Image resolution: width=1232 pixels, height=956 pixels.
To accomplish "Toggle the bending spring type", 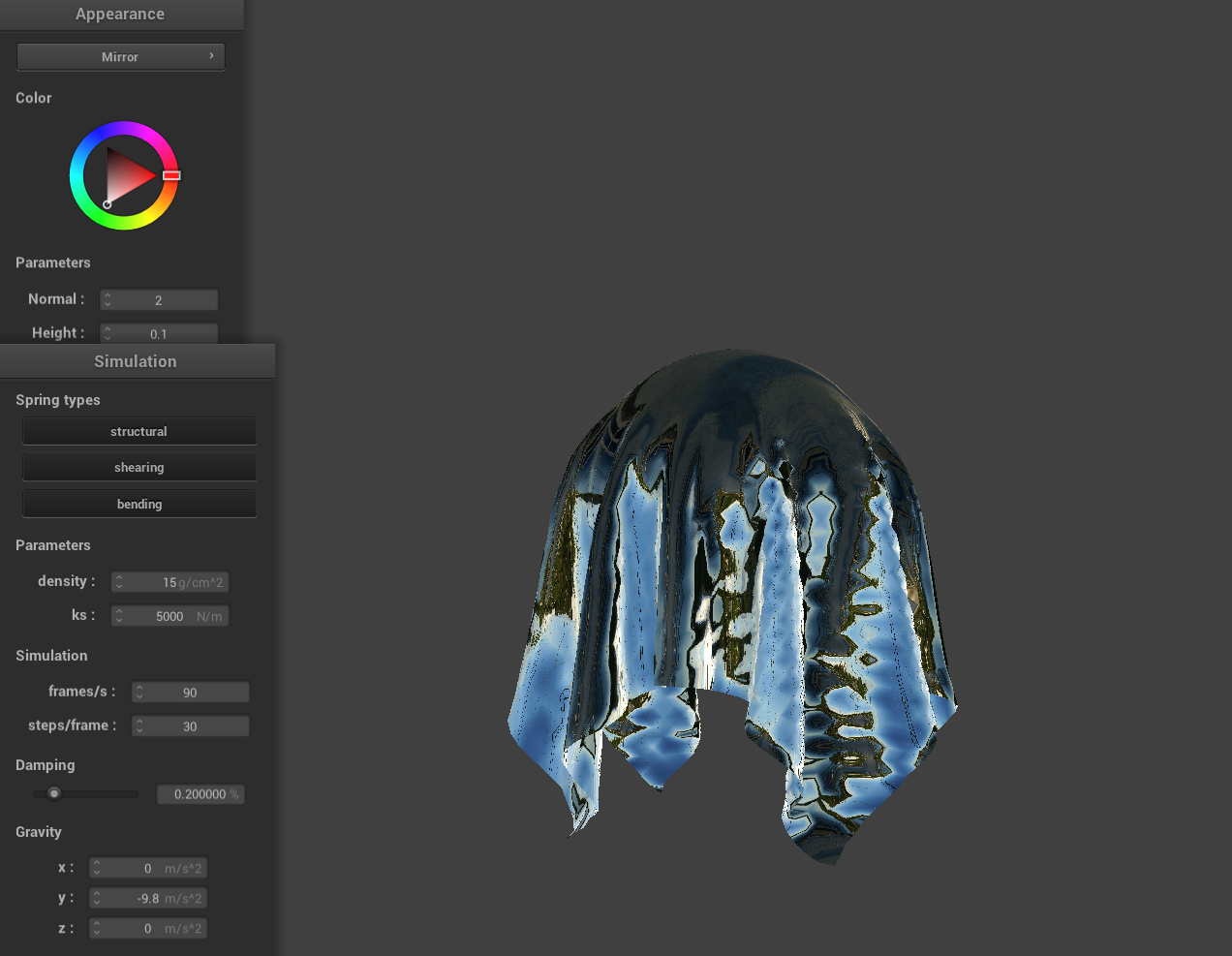I will [139, 504].
